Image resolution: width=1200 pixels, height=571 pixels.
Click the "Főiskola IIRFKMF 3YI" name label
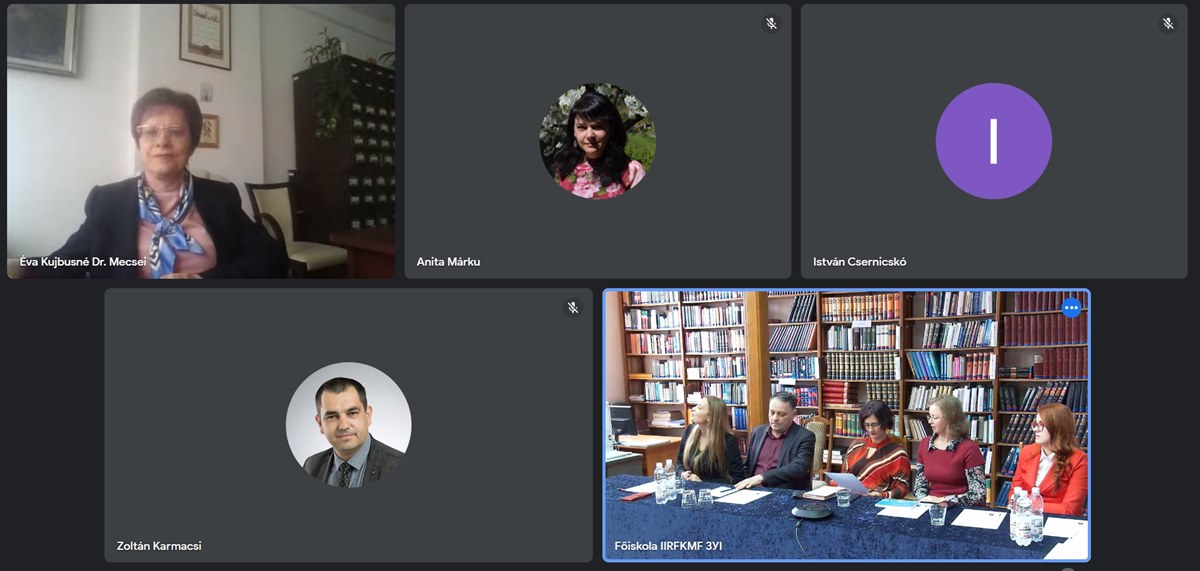point(667,546)
